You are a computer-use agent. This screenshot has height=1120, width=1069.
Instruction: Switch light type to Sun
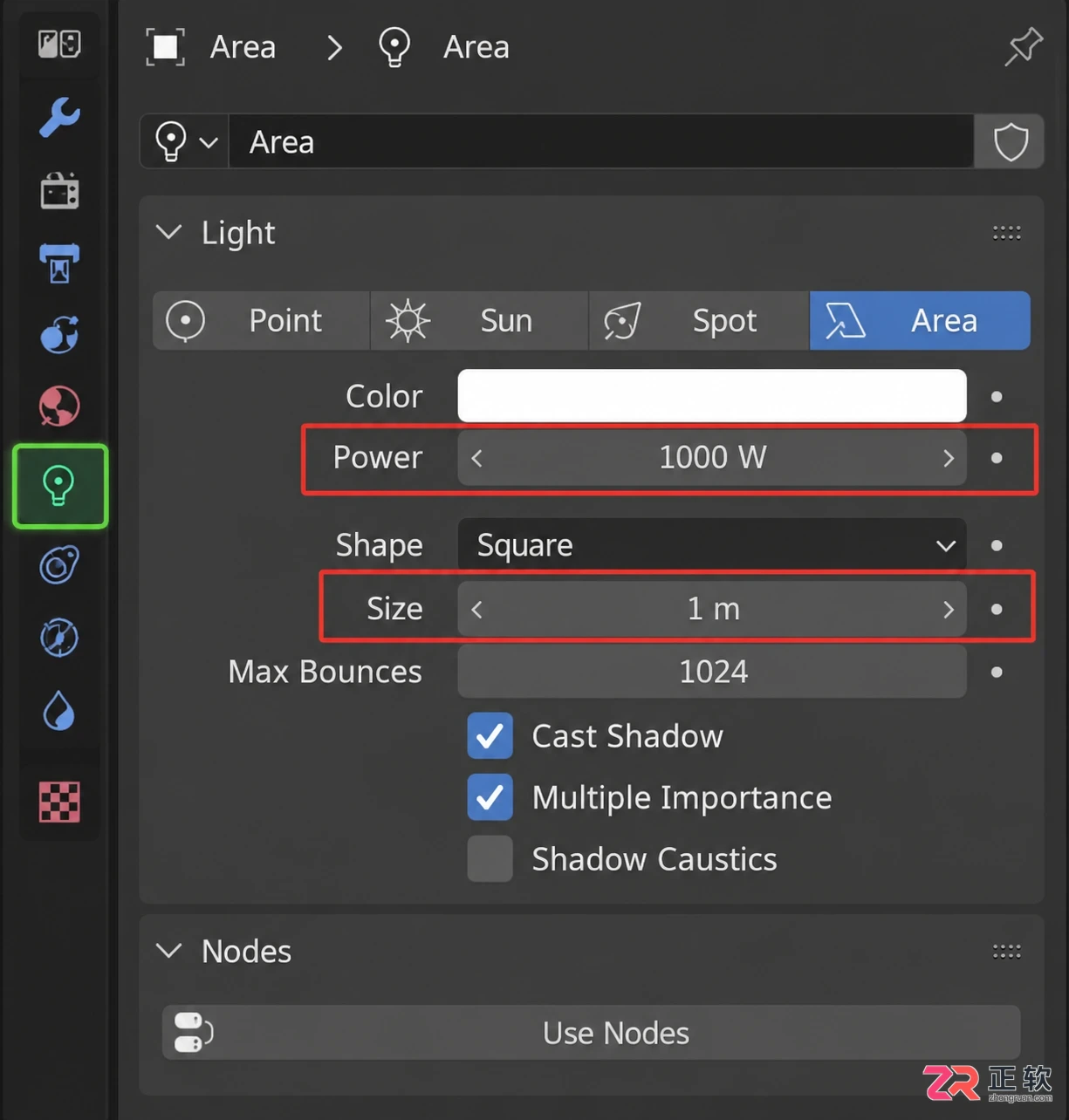point(479,320)
